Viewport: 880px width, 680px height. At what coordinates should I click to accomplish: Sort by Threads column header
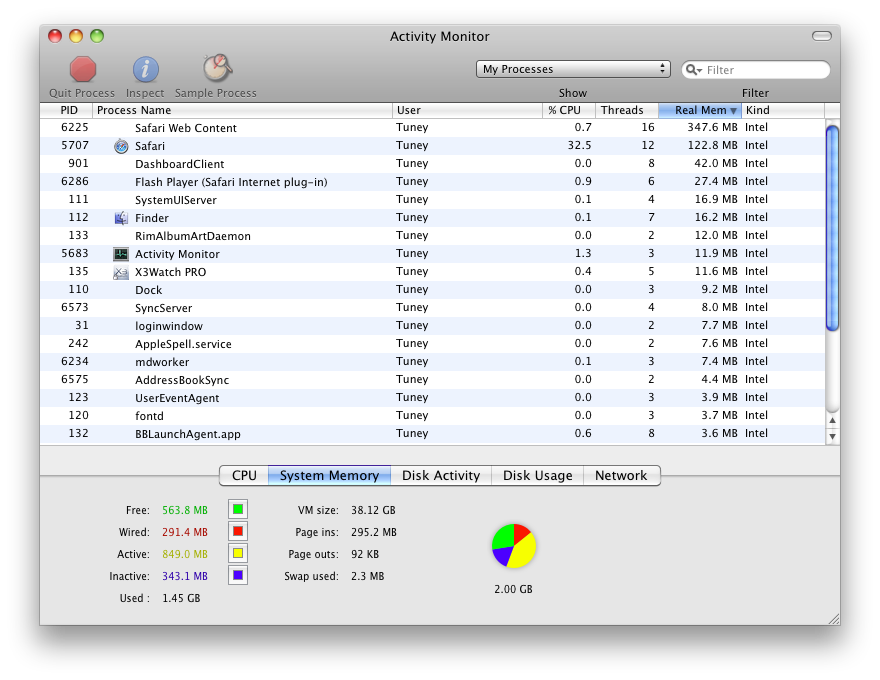click(627, 110)
